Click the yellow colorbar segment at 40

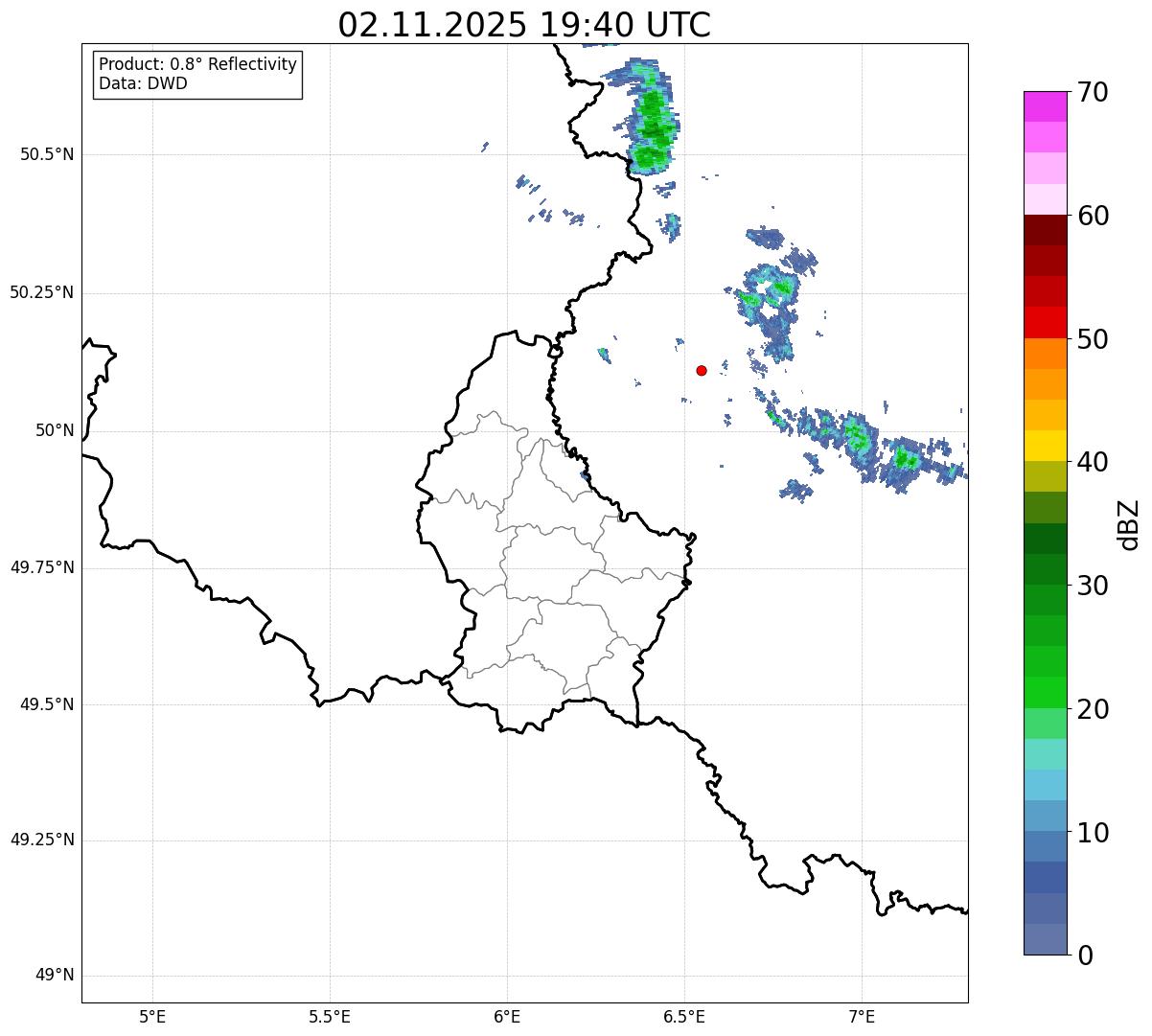1045,446
